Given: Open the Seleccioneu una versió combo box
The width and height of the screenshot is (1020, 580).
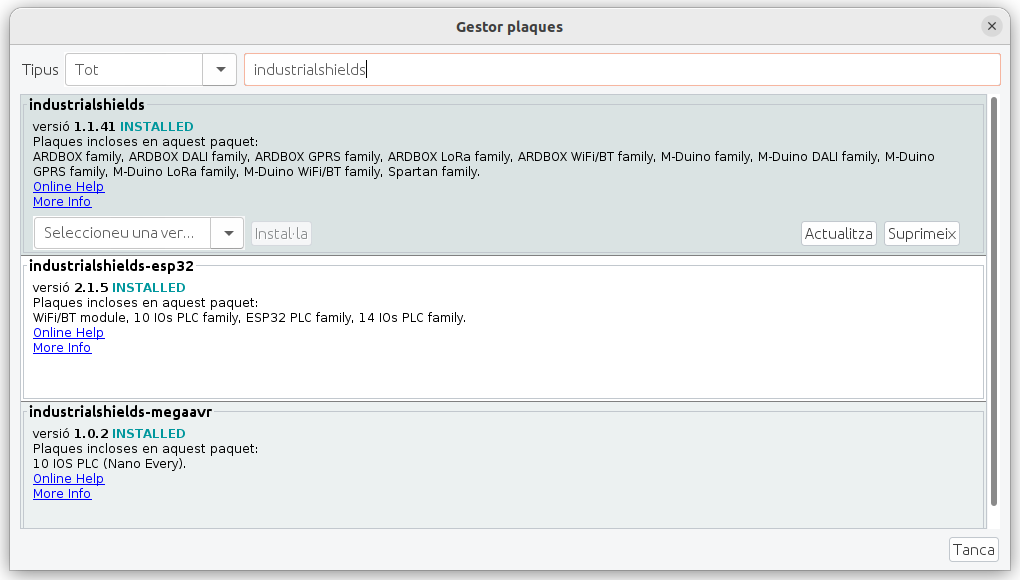Looking at the screenshot, I should pos(139,233).
